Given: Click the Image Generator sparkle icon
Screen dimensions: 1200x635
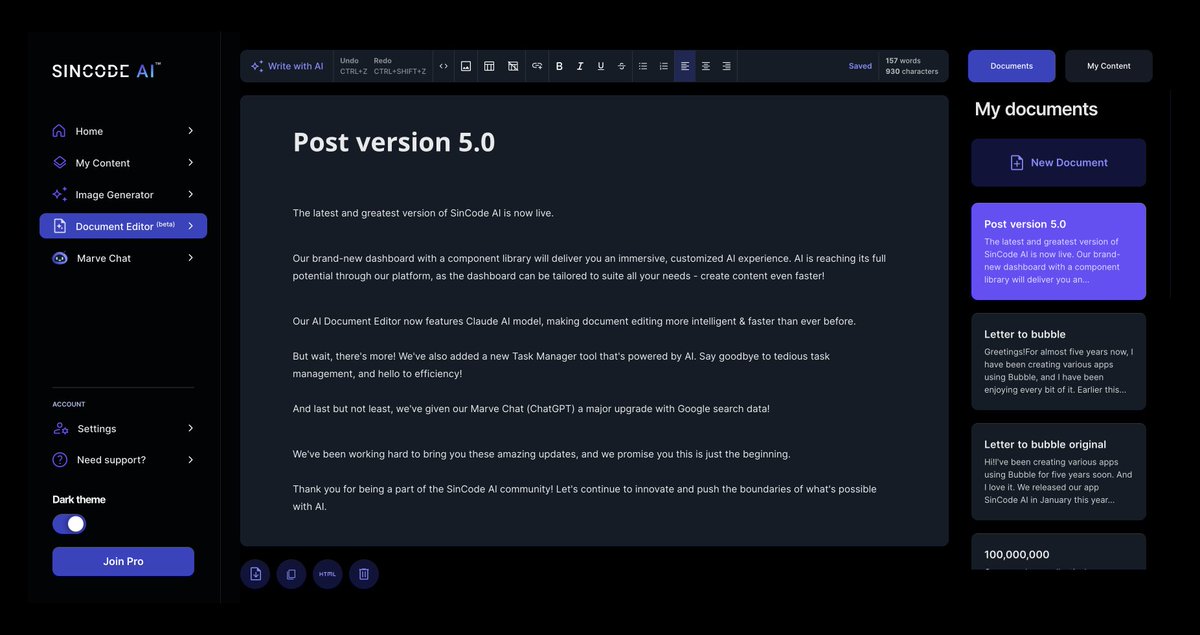Looking at the screenshot, I should point(59,194).
